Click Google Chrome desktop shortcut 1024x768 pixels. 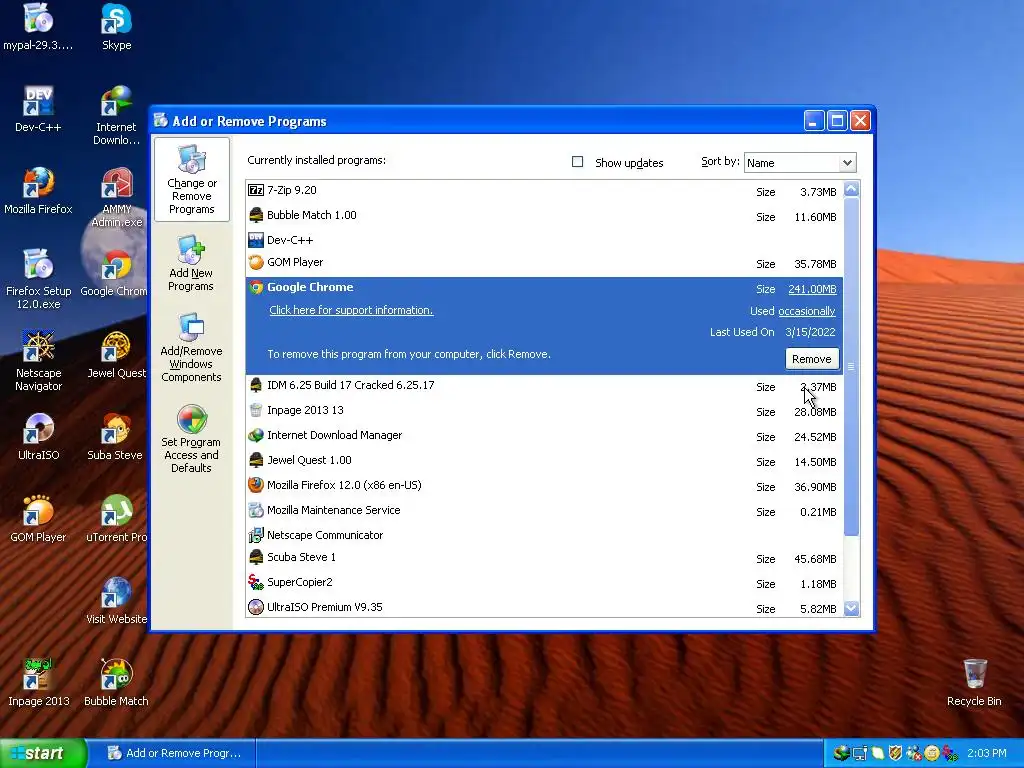(x=115, y=273)
